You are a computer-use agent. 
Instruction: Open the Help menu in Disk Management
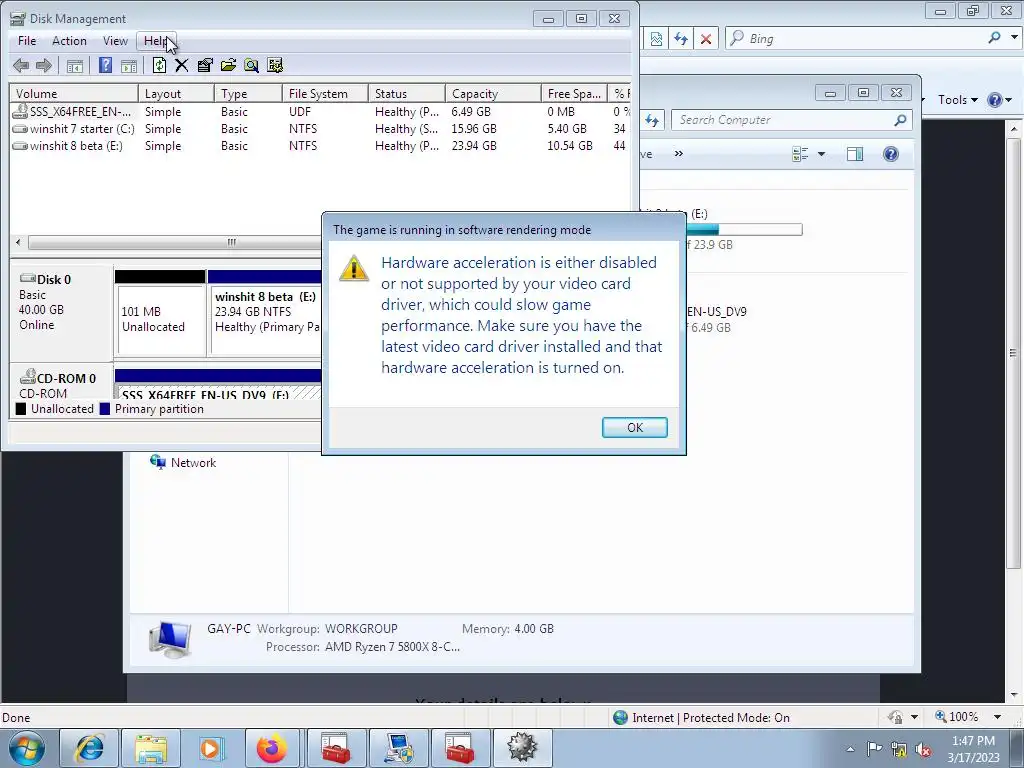(x=156, y=40)
